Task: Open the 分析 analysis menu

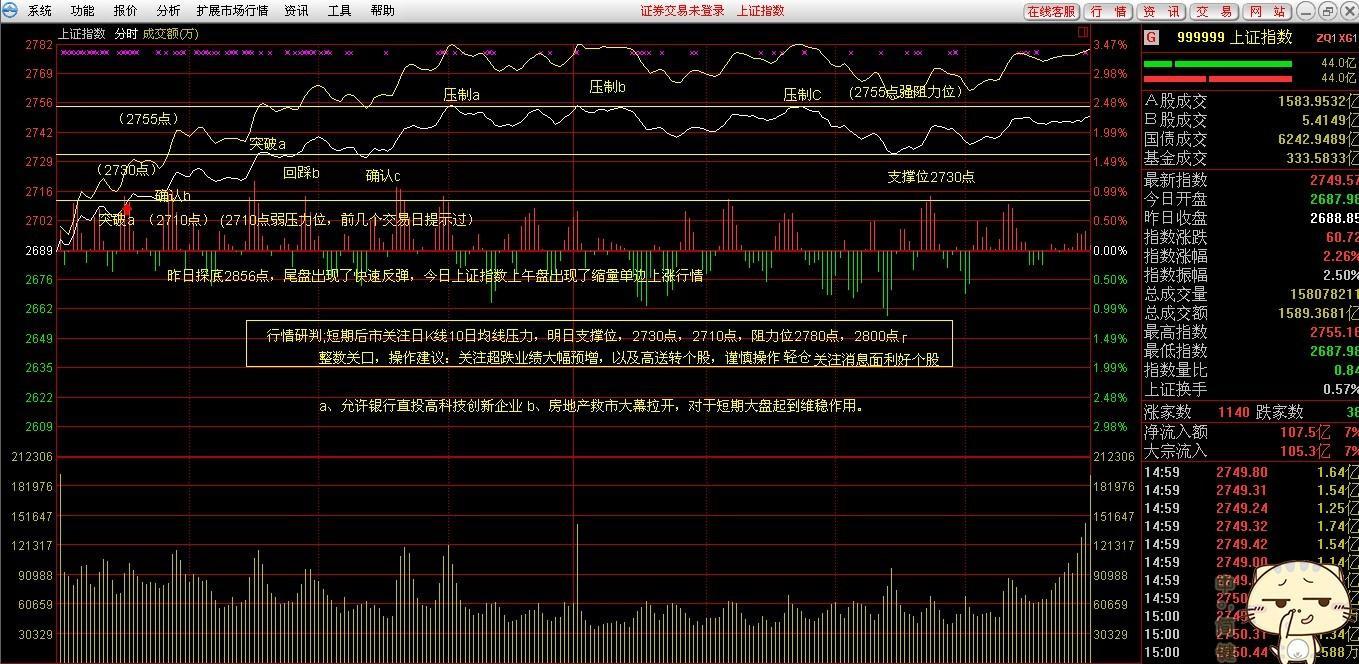Action: pyautogui.click(x=168, y=11)
